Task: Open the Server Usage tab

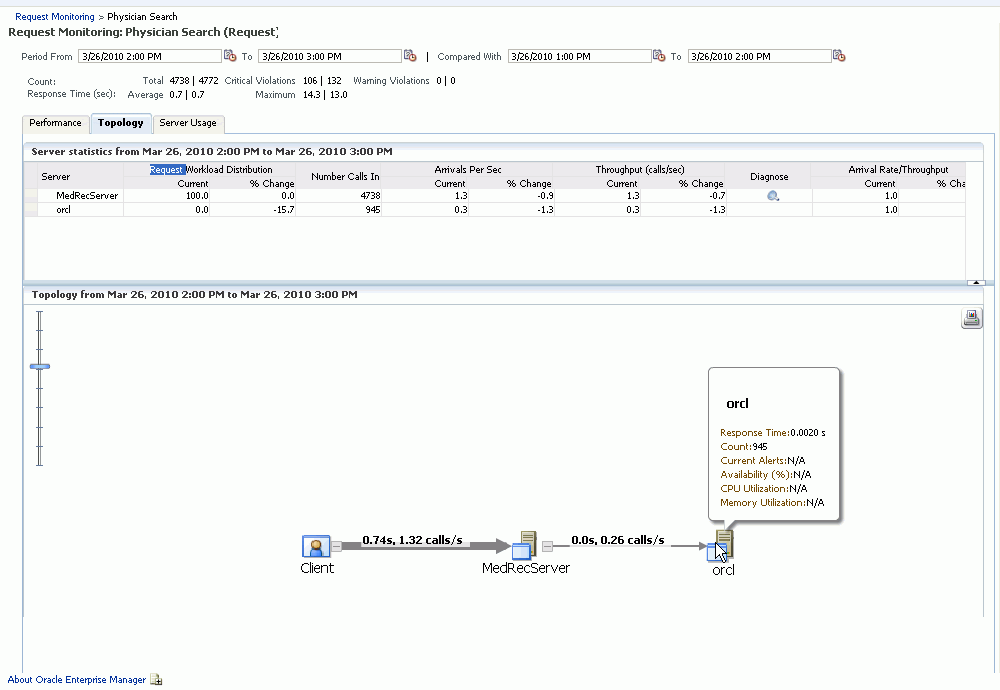Action: (x=188, y=123)
